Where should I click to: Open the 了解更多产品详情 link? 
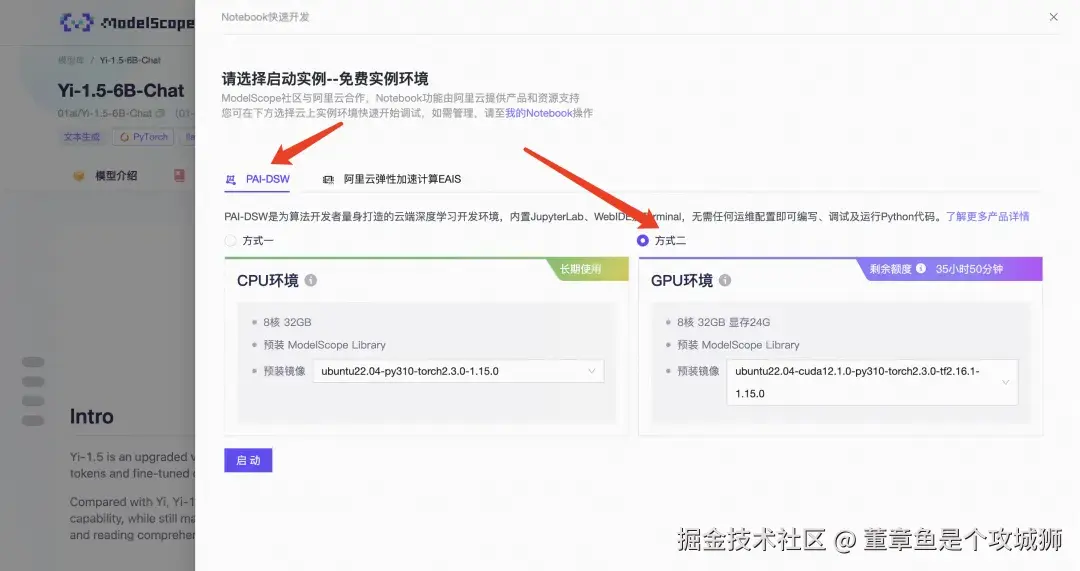click(x=987, y=216)
